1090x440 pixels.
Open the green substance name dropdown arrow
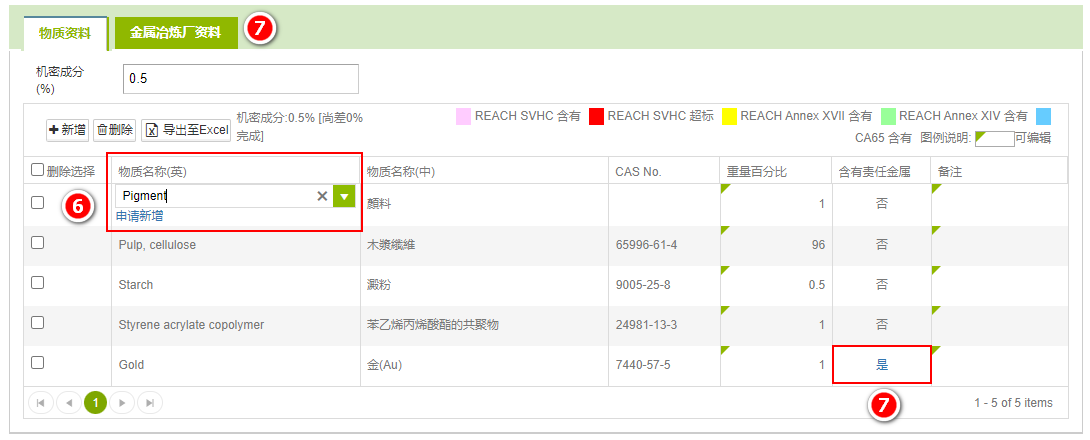[344, 197]
